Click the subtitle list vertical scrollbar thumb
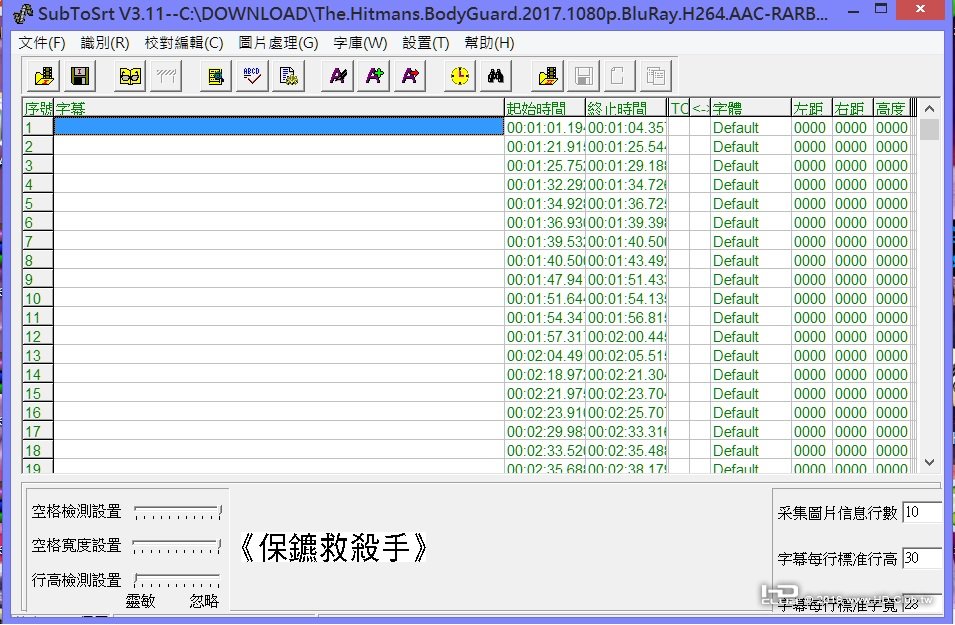 (929, 129)
